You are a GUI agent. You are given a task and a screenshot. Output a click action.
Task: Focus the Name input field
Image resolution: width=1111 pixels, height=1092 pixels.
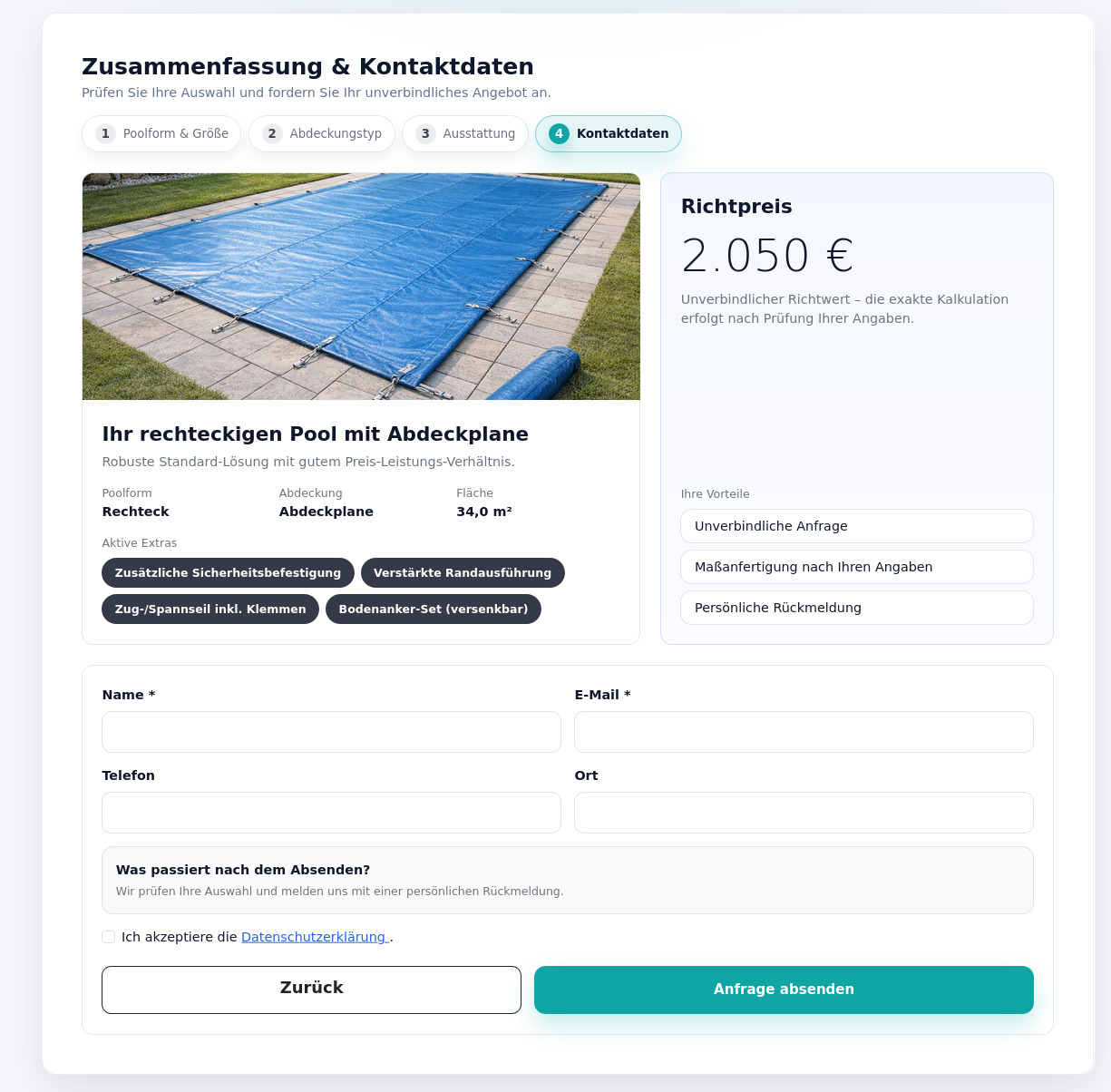pos(331,732)
